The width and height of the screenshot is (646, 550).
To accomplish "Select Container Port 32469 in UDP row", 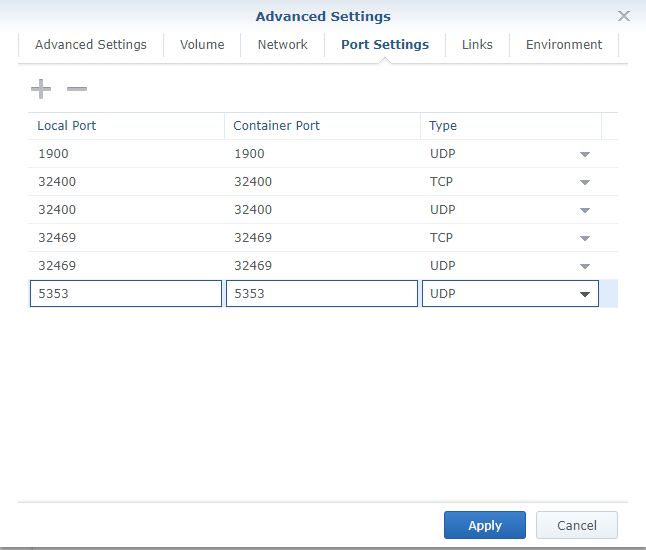I will coord(322,266).
